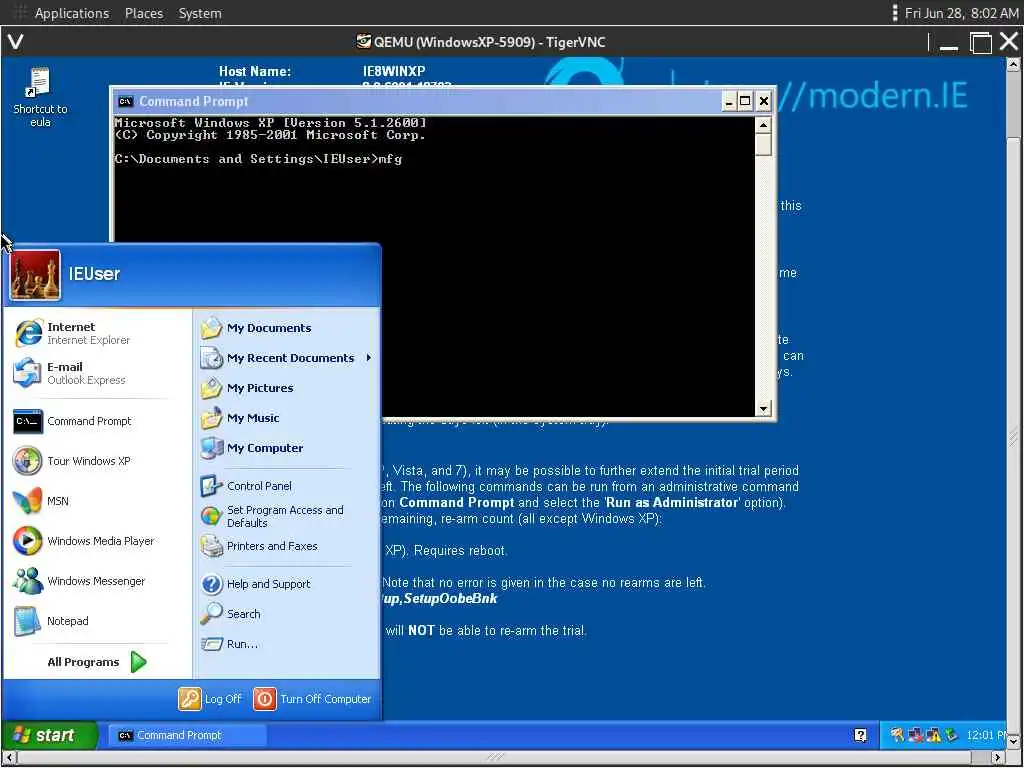The width and height of the screenshot is (1024, 768).
Task: Open Command Prompt from Start menu list
Action: pos(72,421)
